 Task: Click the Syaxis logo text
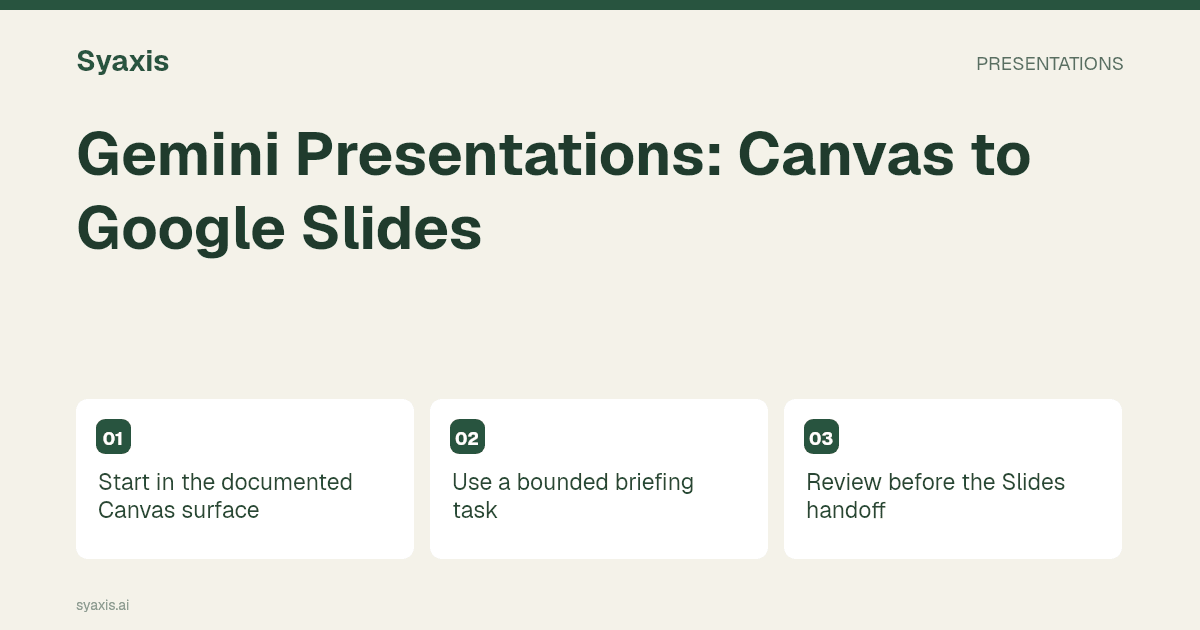tap(122, 62)
